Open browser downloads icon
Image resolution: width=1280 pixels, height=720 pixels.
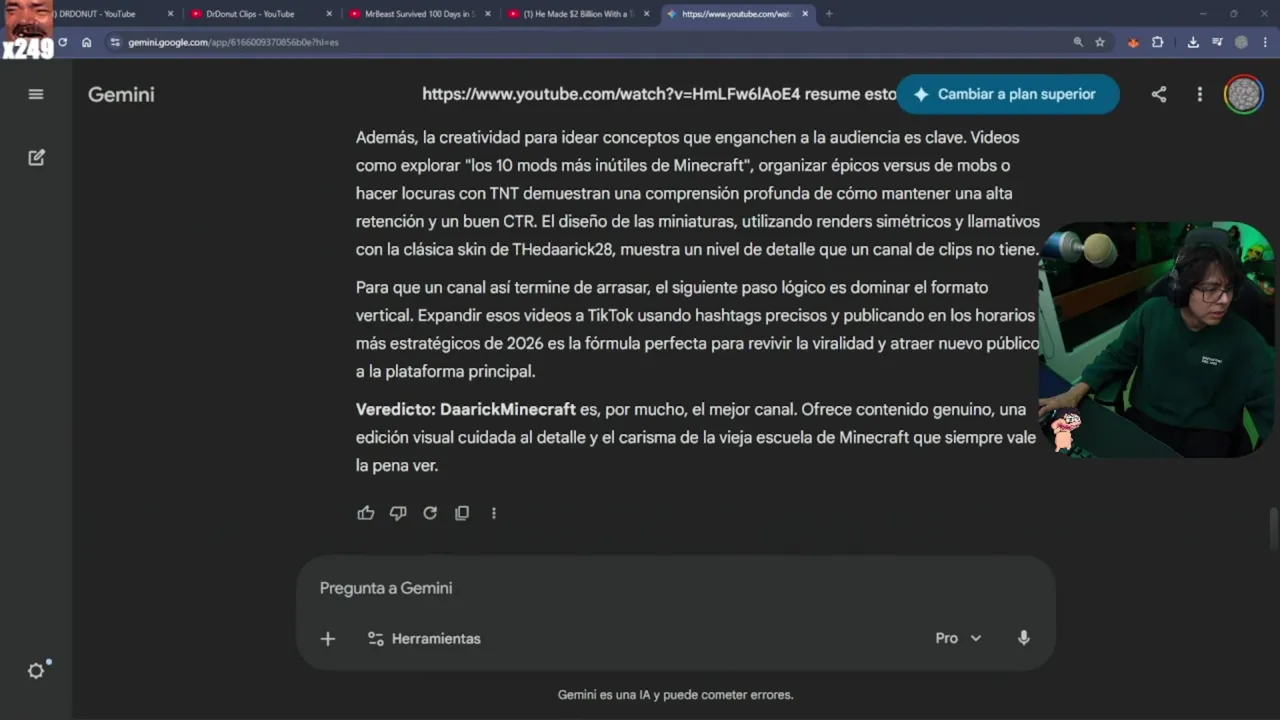coord(1193,42)
